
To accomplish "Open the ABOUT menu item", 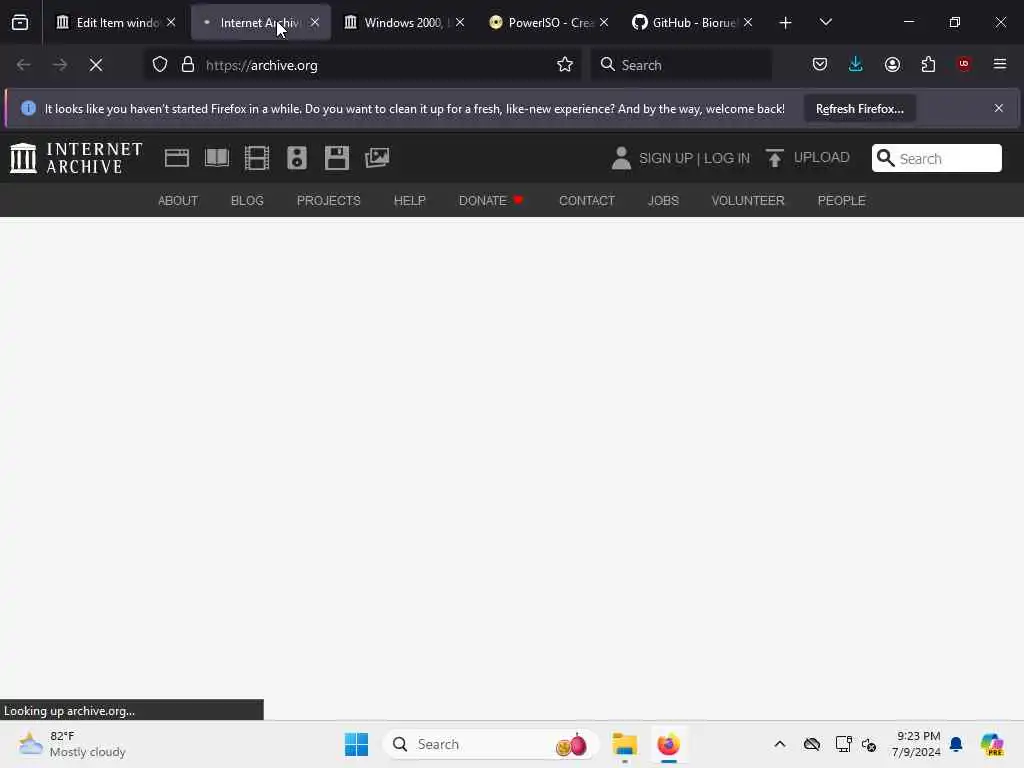I will (x=178, y=200).
